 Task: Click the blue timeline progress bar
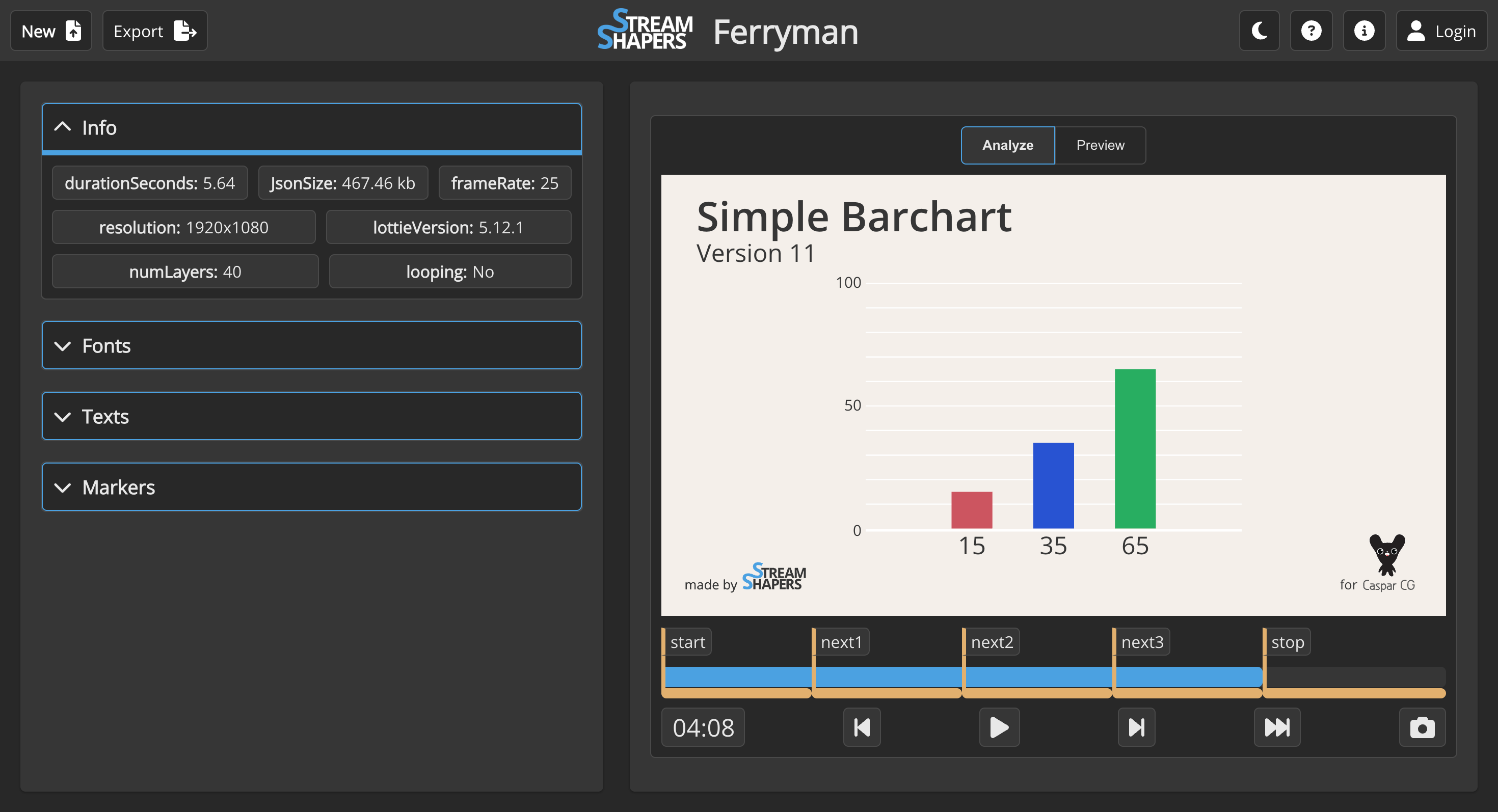coord(962,676)
